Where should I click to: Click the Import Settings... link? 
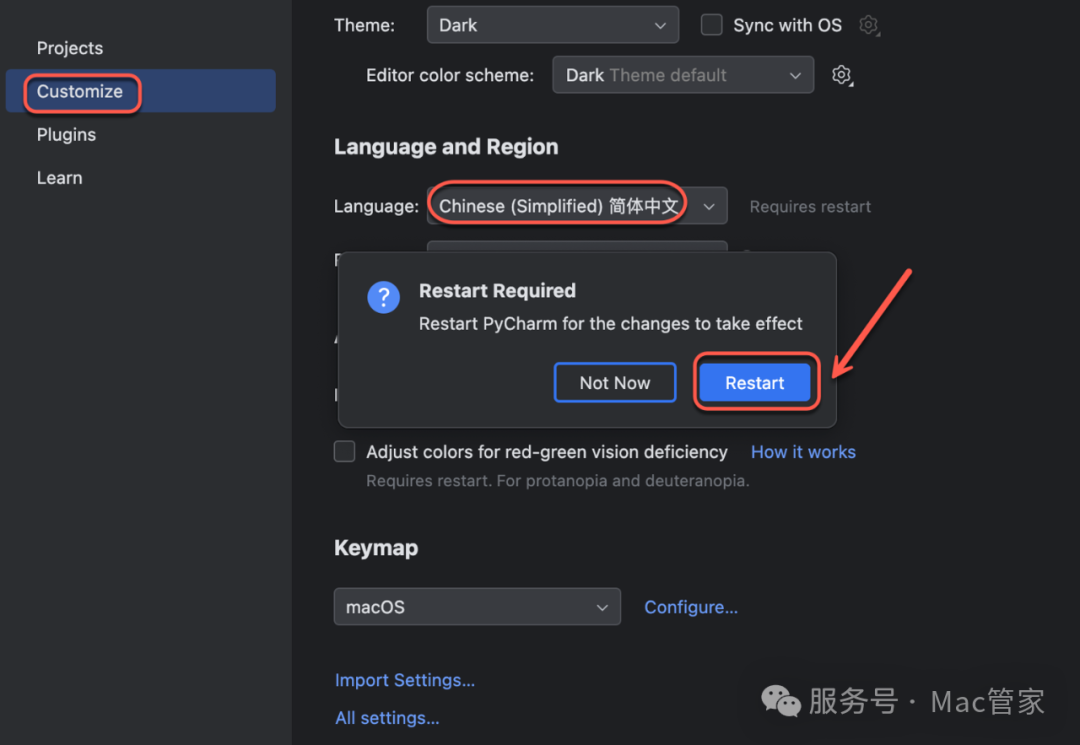(405, 680)
